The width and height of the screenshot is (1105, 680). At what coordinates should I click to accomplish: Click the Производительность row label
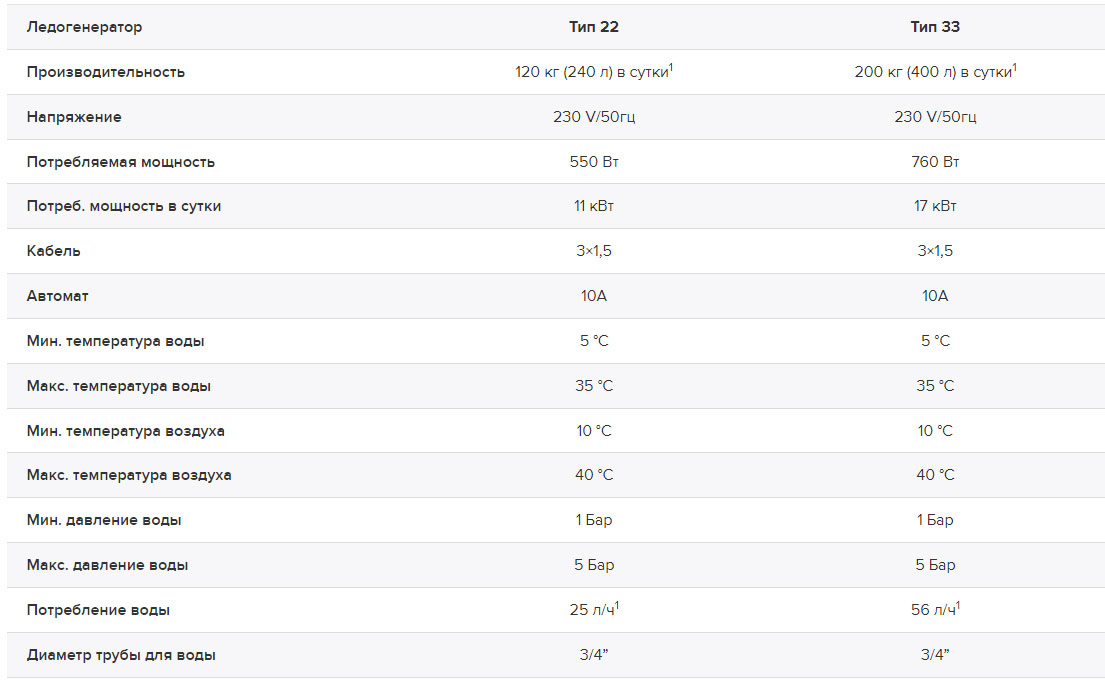pyautogui.click(x=106, y=72)
